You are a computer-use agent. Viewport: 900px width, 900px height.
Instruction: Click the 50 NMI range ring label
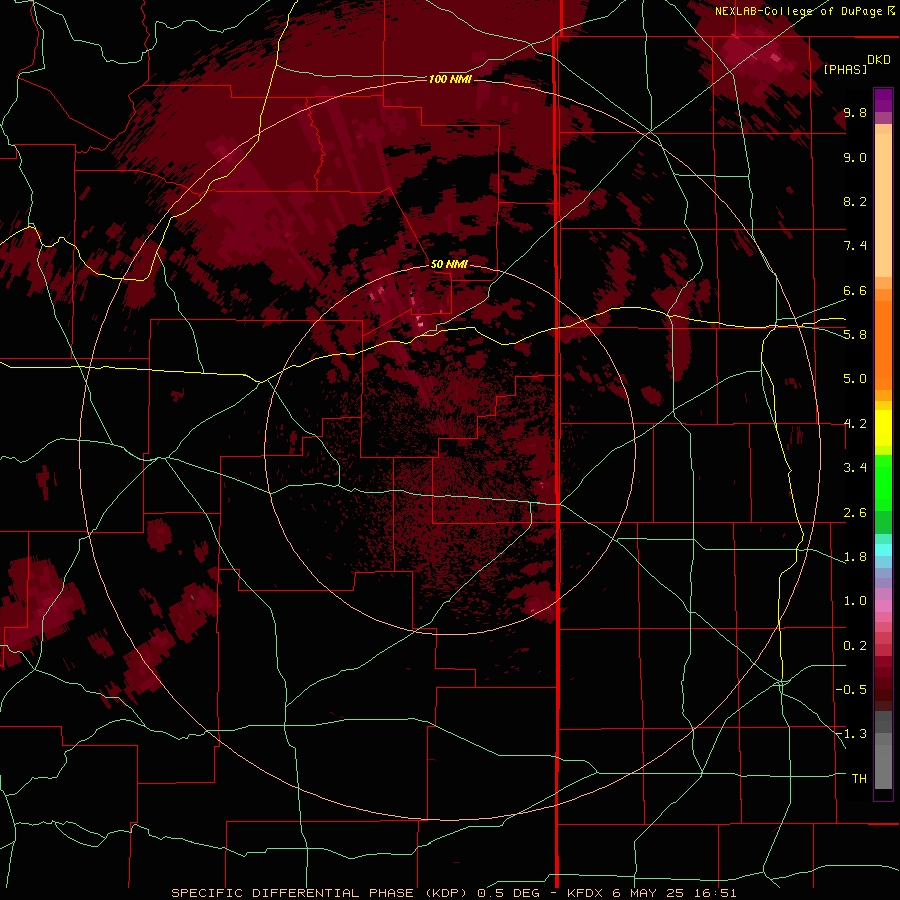449,264
